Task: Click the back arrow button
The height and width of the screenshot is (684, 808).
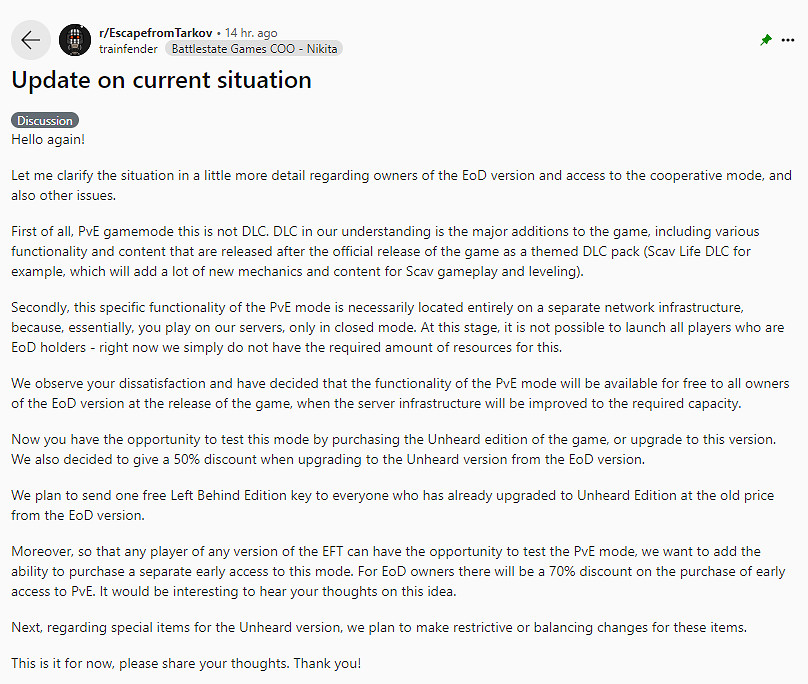Action: [x=30, y=40]
